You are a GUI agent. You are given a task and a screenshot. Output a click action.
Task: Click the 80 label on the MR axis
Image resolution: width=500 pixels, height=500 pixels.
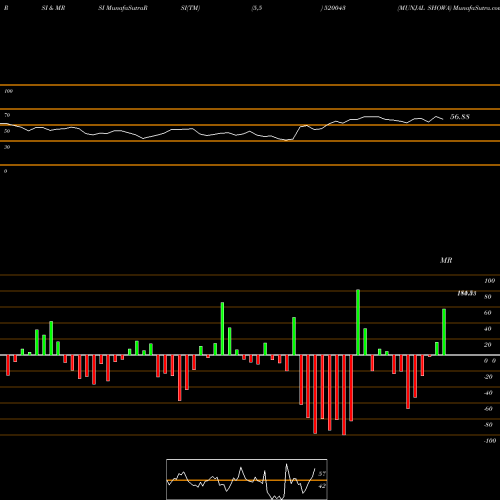click(488, 297)
